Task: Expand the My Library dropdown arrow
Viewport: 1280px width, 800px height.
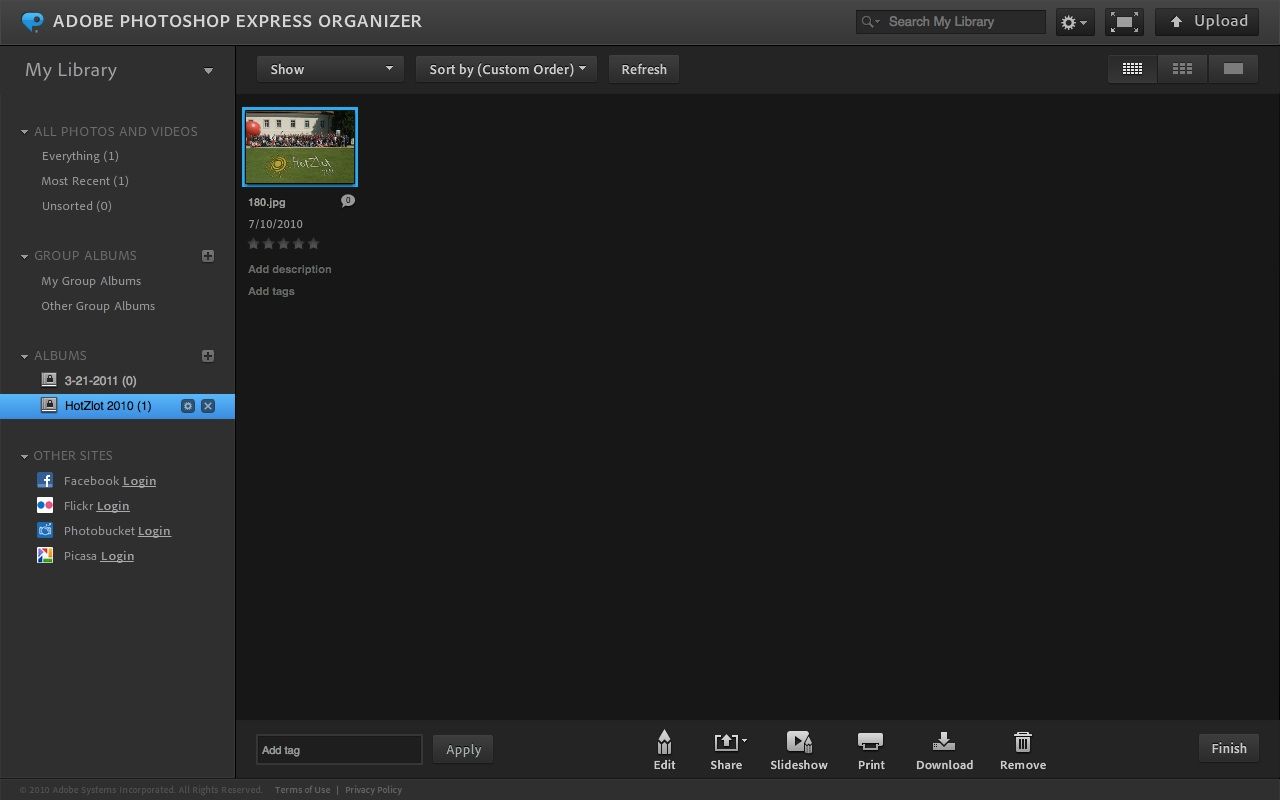Action: 208,71
